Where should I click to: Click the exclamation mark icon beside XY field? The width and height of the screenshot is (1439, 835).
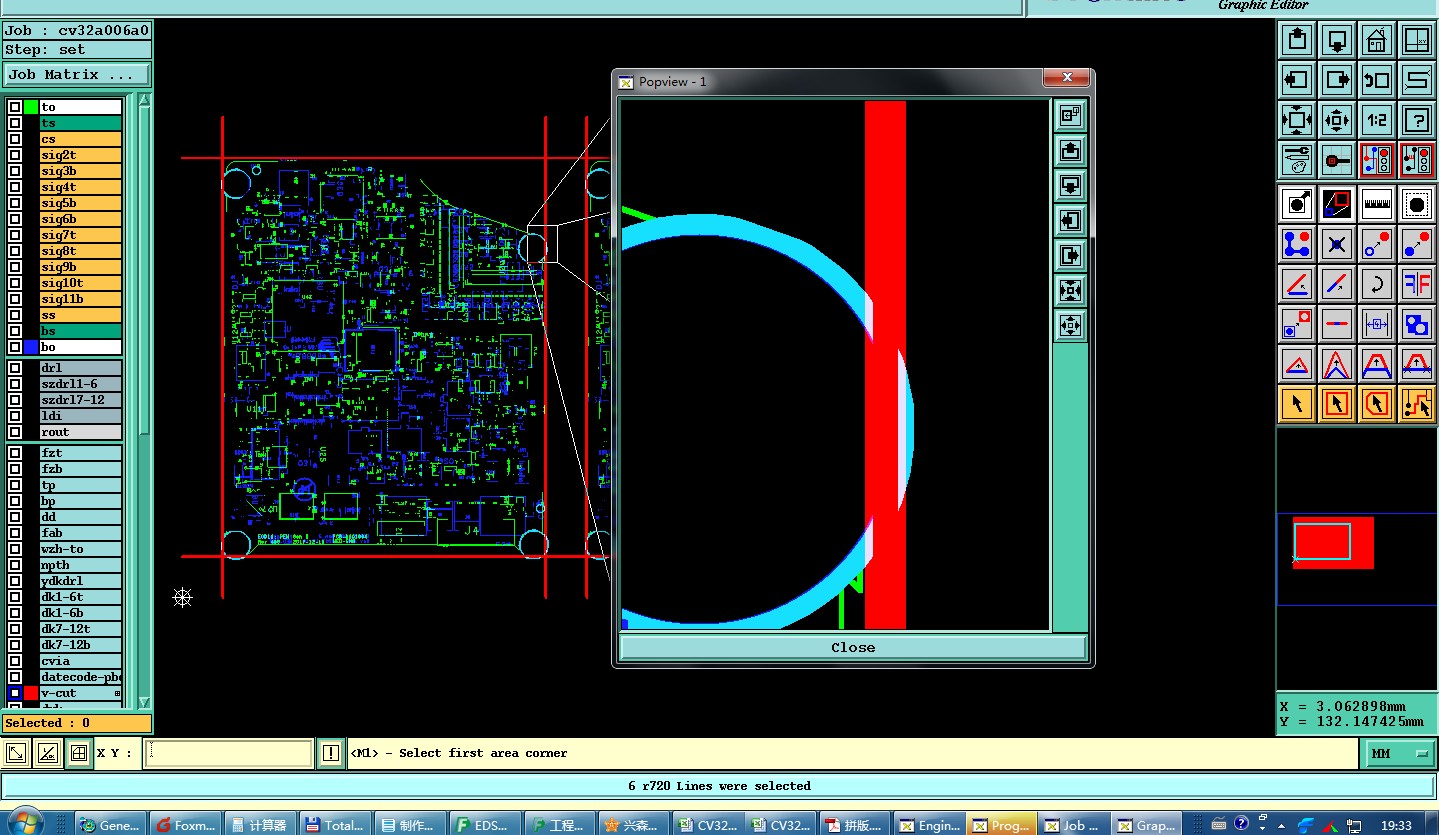click(331, 753)
